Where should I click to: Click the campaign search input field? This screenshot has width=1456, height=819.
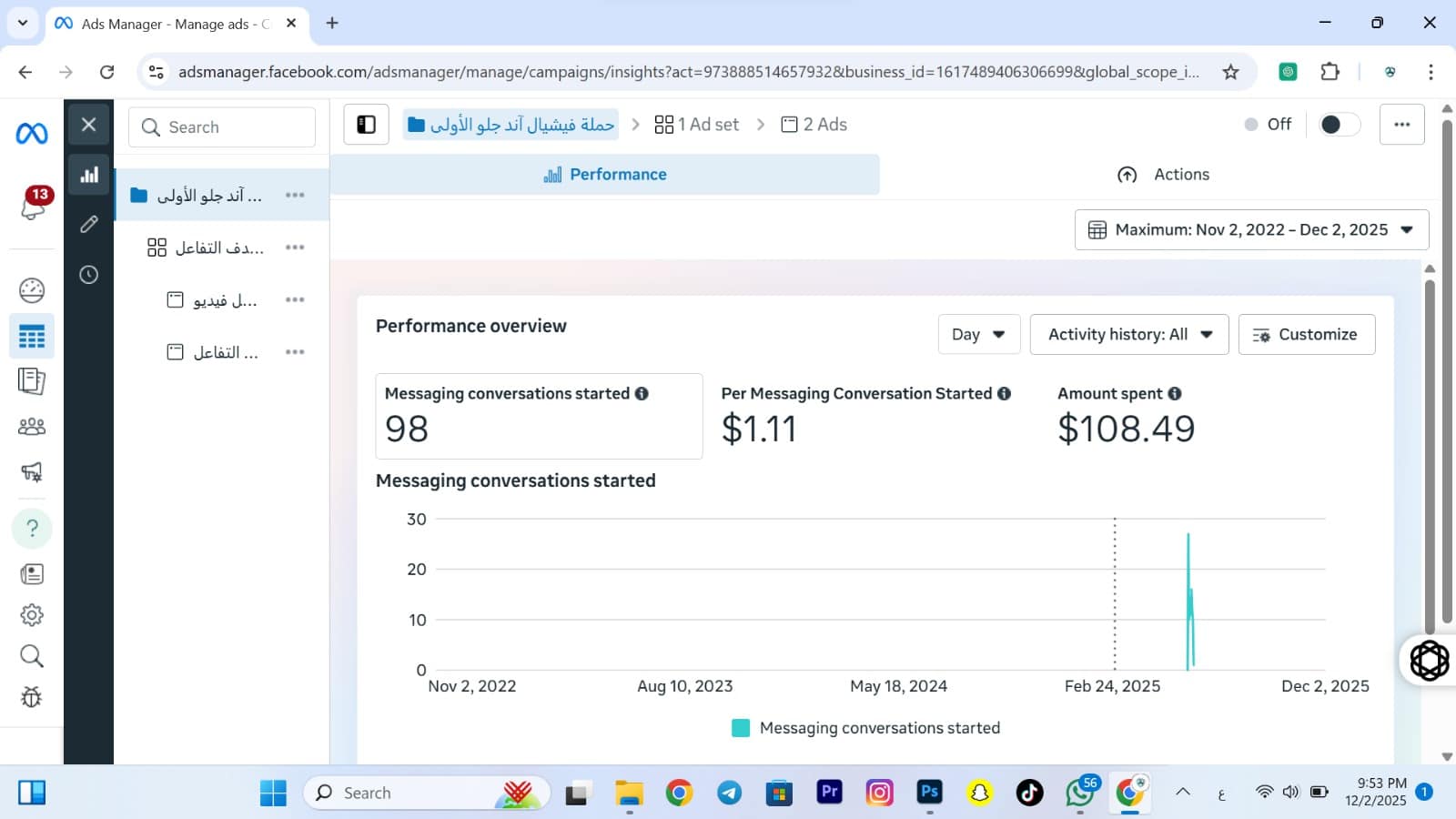point(223,127)
